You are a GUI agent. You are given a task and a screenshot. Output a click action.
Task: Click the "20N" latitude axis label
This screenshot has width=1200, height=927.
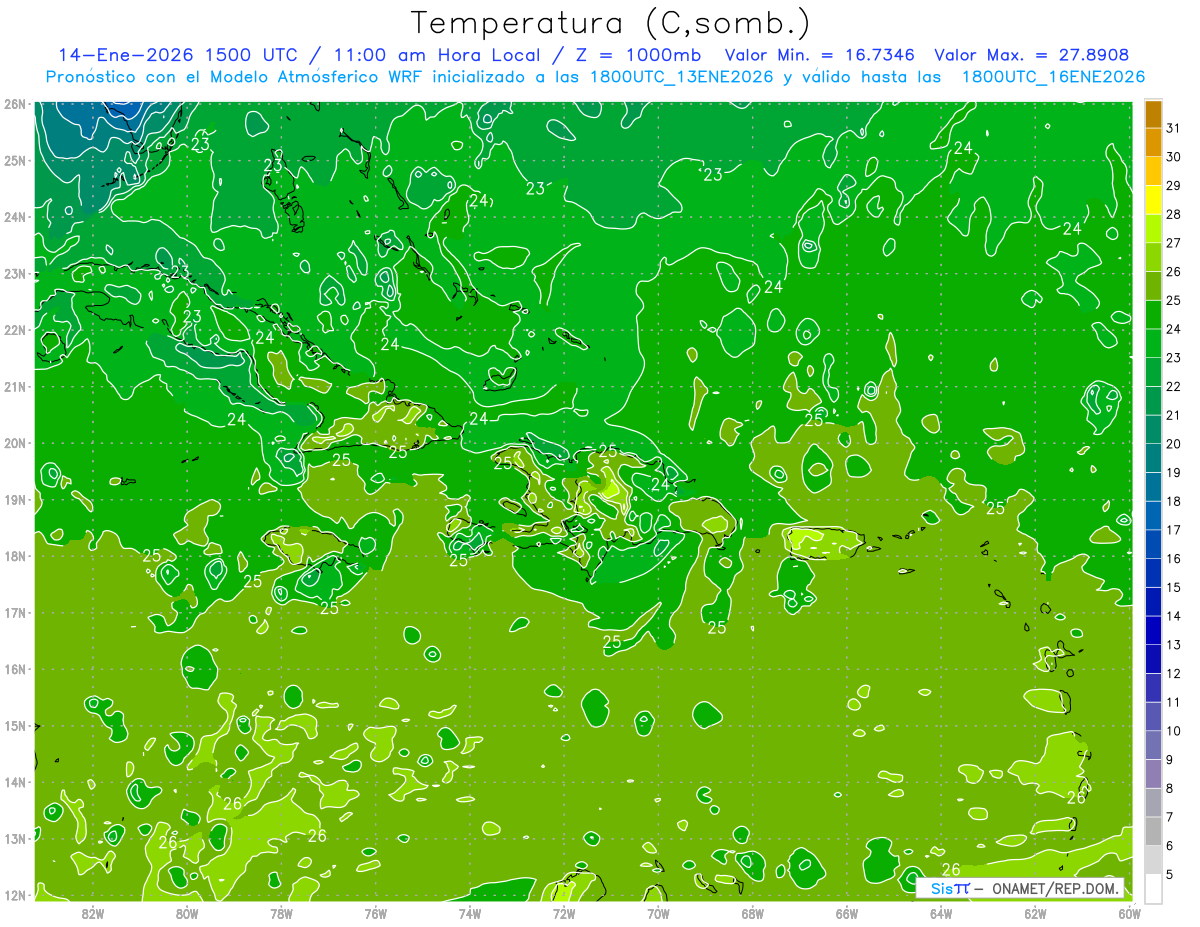pyautogui.click(x=14, y=443)
